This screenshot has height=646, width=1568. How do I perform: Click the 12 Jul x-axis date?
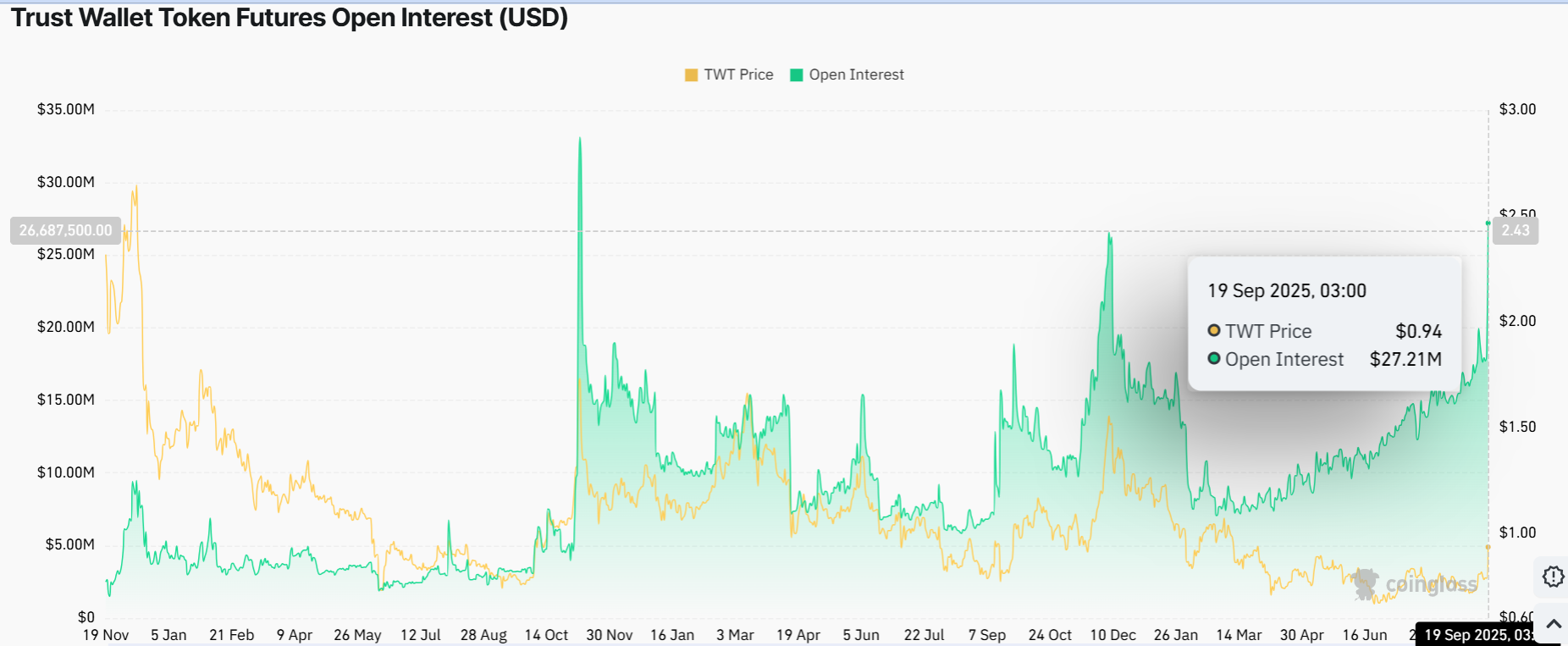(x=421, y=635)
